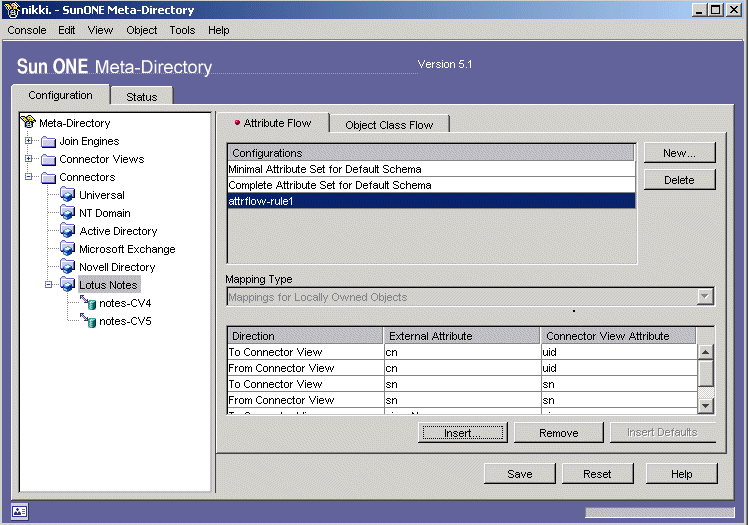Click the Join Engines folder icon

coord(48,142)
